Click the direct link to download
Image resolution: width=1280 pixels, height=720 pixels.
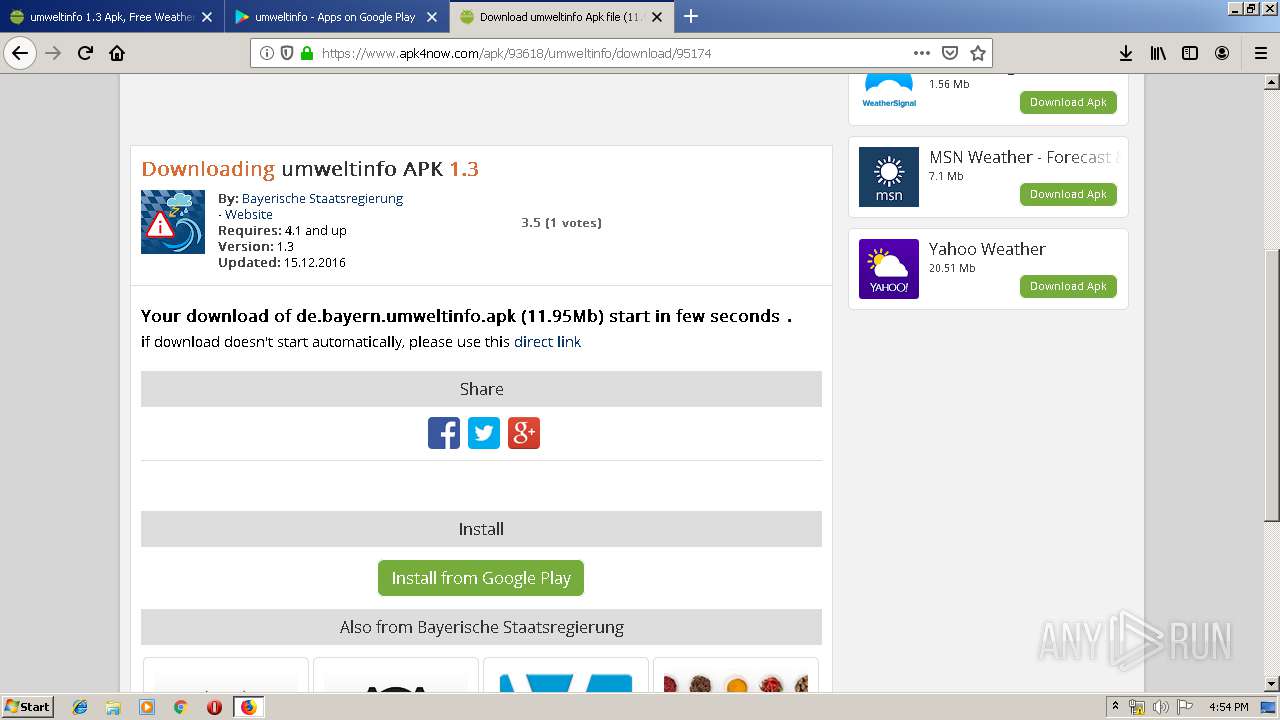point(547,342)
